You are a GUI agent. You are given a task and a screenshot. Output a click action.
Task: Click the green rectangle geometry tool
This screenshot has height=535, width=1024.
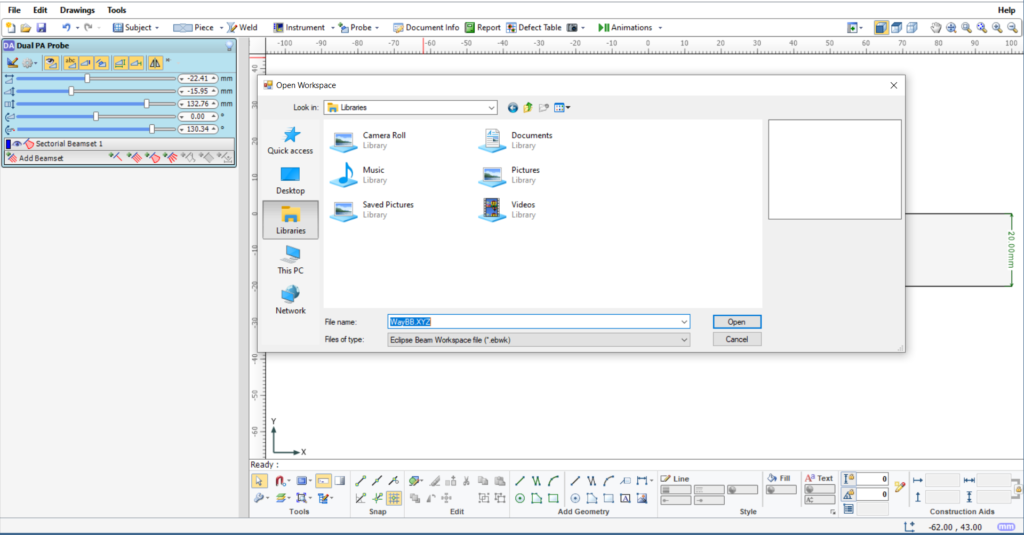[553, 498]
